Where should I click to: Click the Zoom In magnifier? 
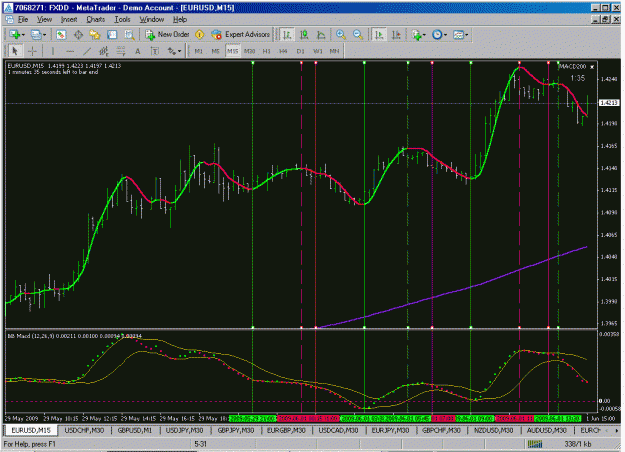click(x=340, y=35)
